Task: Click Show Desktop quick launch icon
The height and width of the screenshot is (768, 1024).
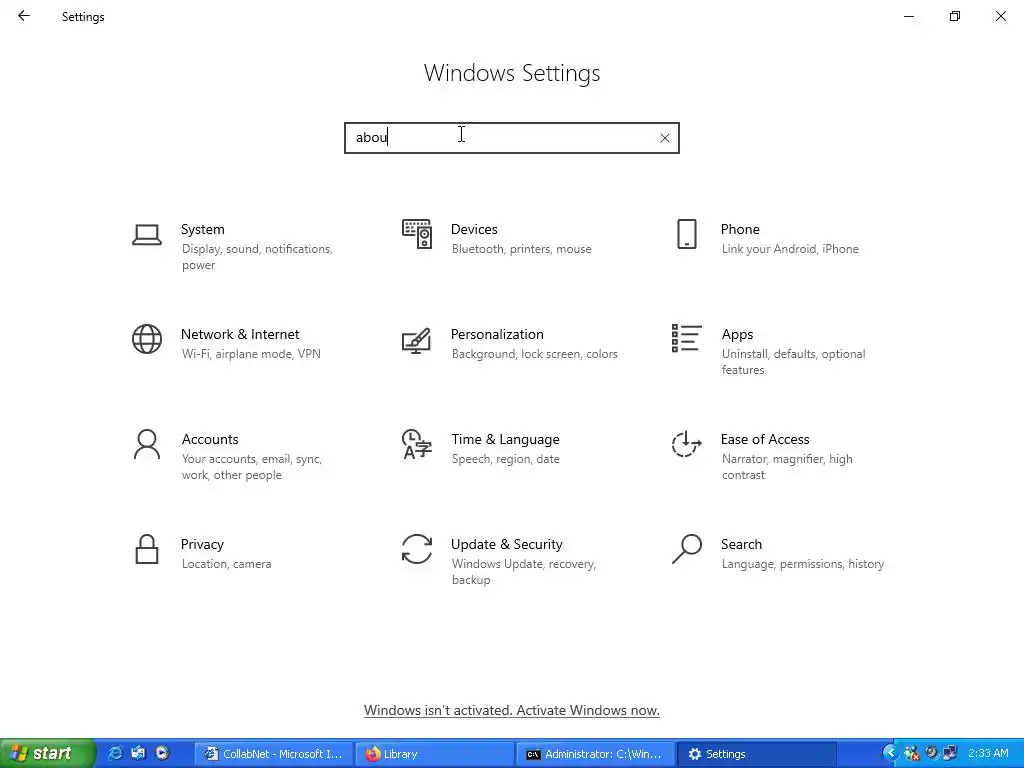Action: [x=138, y=754]
